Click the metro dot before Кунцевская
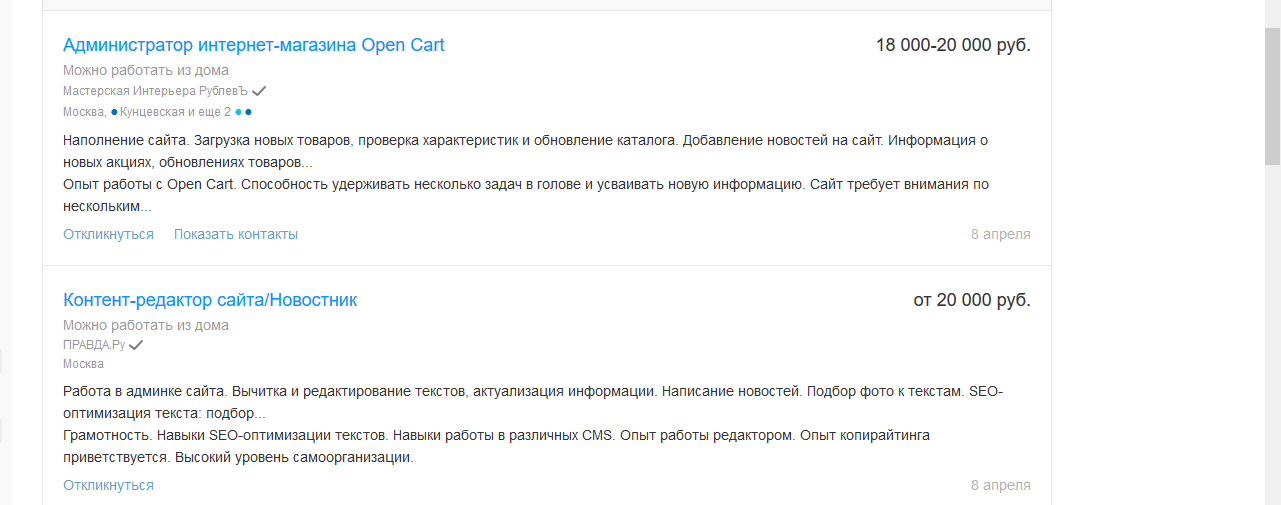The width and height of the screenshot is (1281, 505). tap(114, 112)
